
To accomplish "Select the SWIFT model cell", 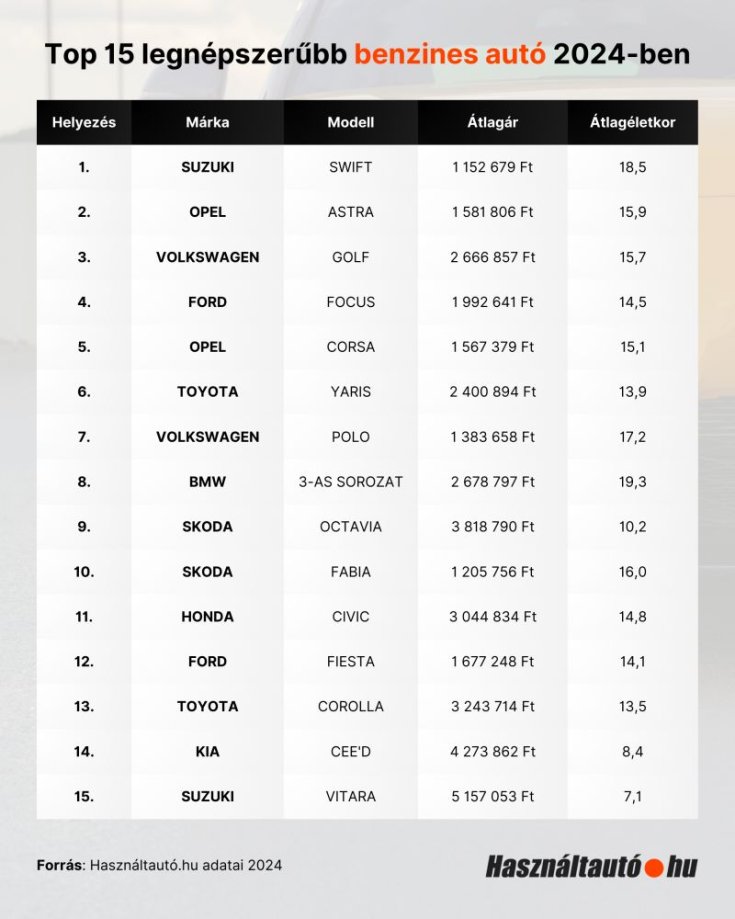I will point(350,167).
